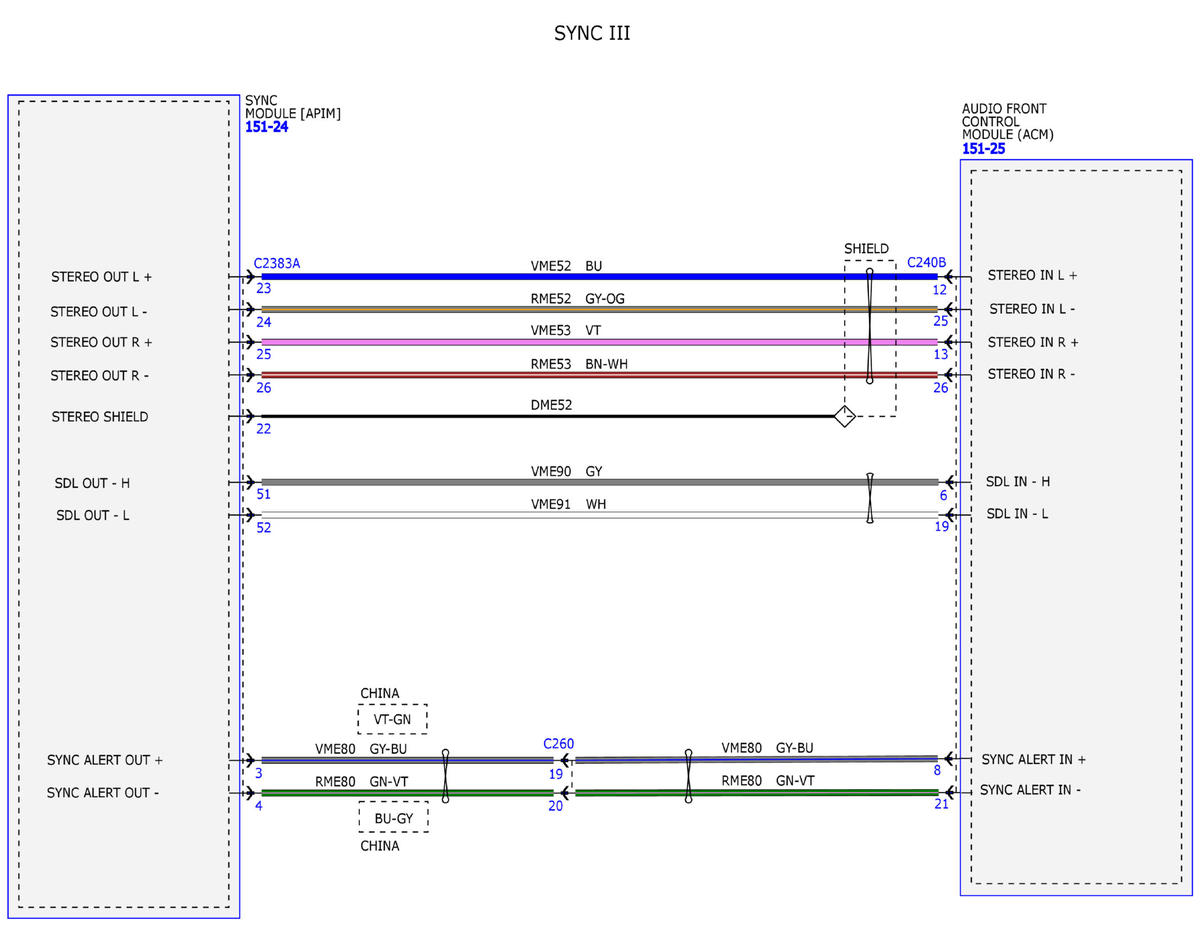Click pin number 12 at C240B

940,289
